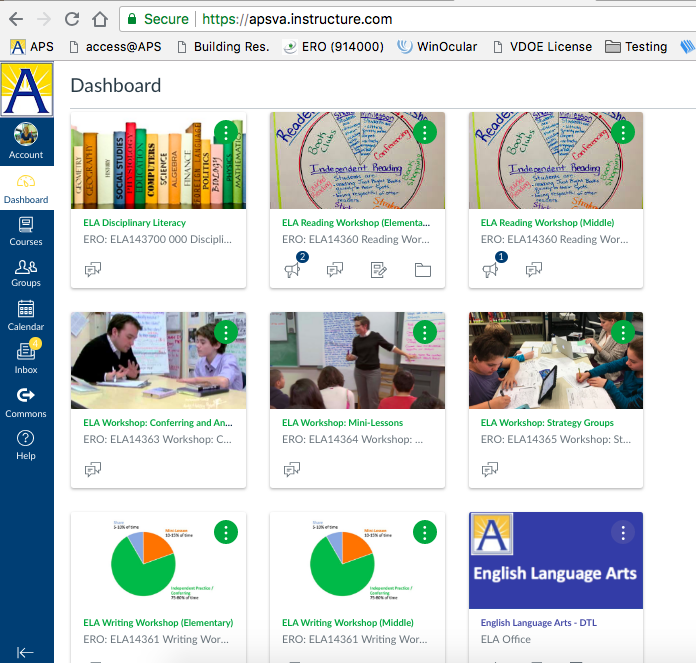Open options menu on Conferring card

226,332
